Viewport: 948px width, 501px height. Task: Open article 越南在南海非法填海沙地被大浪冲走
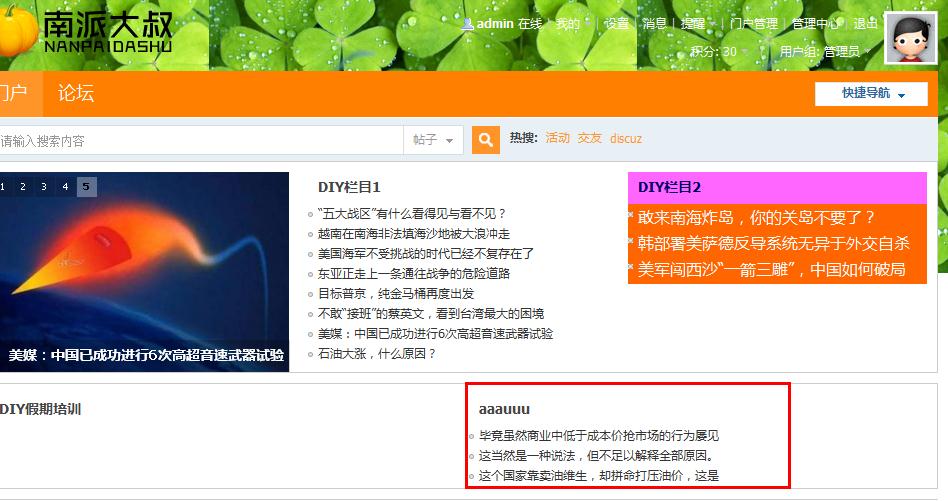point(414,234)
